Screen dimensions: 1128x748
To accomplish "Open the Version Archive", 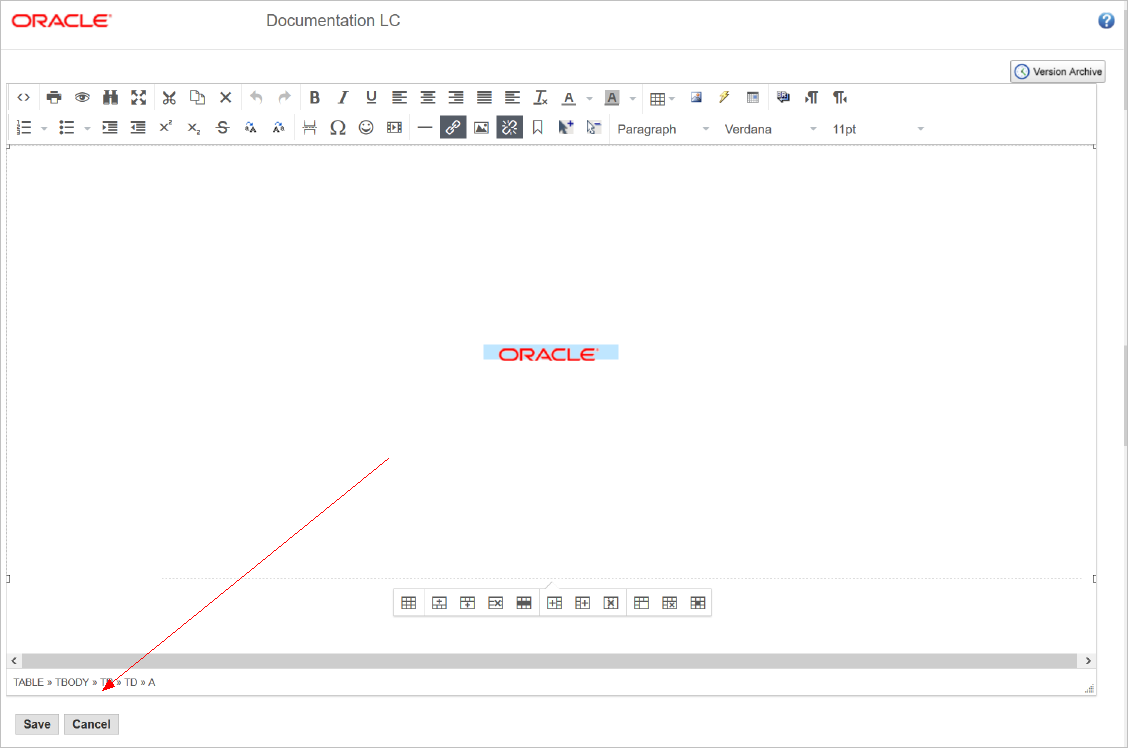I will click(x=1058, y=72).
